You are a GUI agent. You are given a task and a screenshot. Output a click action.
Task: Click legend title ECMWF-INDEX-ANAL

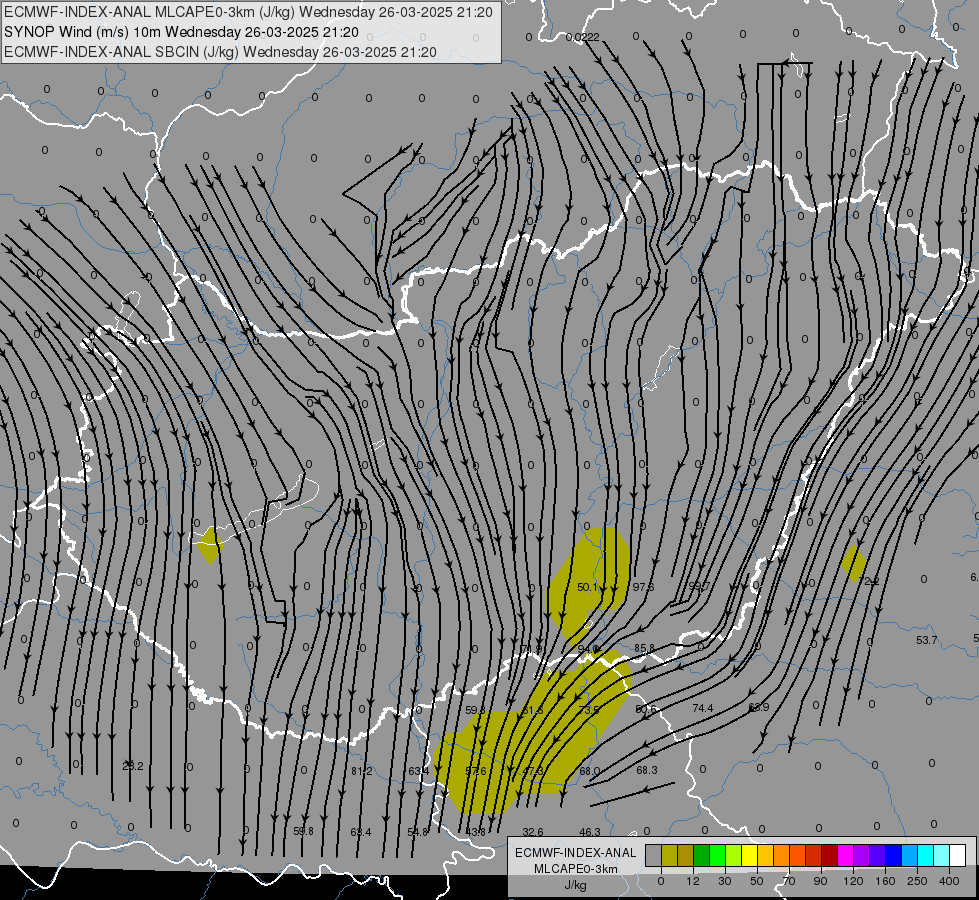coord(576,853)
